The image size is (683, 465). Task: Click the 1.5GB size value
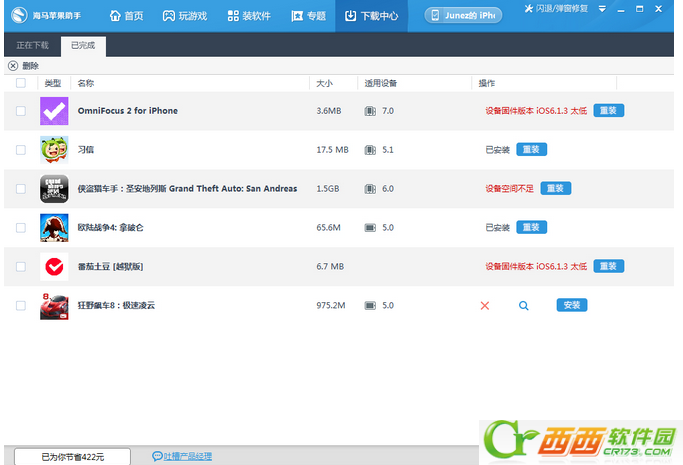coord(328,189)
